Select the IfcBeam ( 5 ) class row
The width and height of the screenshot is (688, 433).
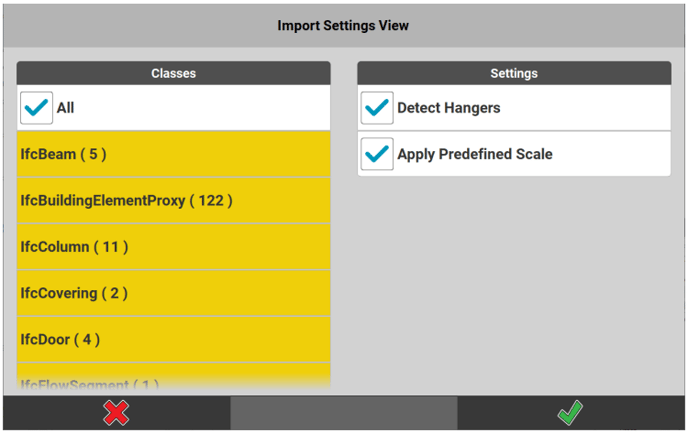click(x=173, y=154)
